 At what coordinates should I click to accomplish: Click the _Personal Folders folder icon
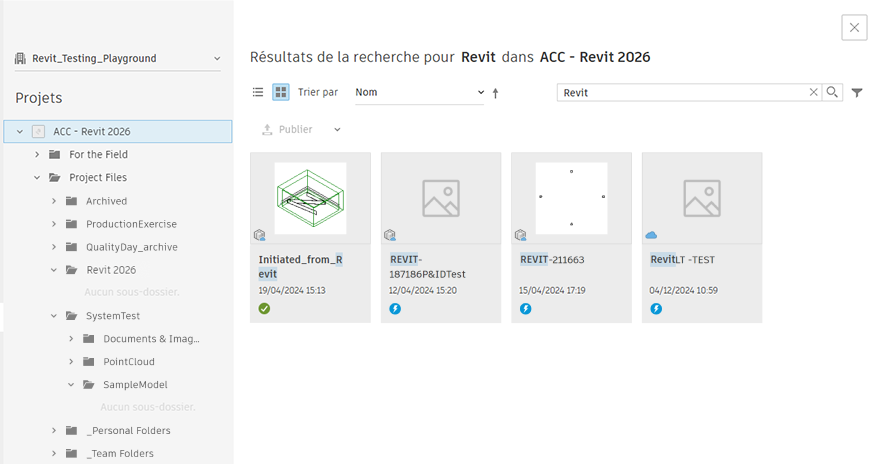point(71,431)
